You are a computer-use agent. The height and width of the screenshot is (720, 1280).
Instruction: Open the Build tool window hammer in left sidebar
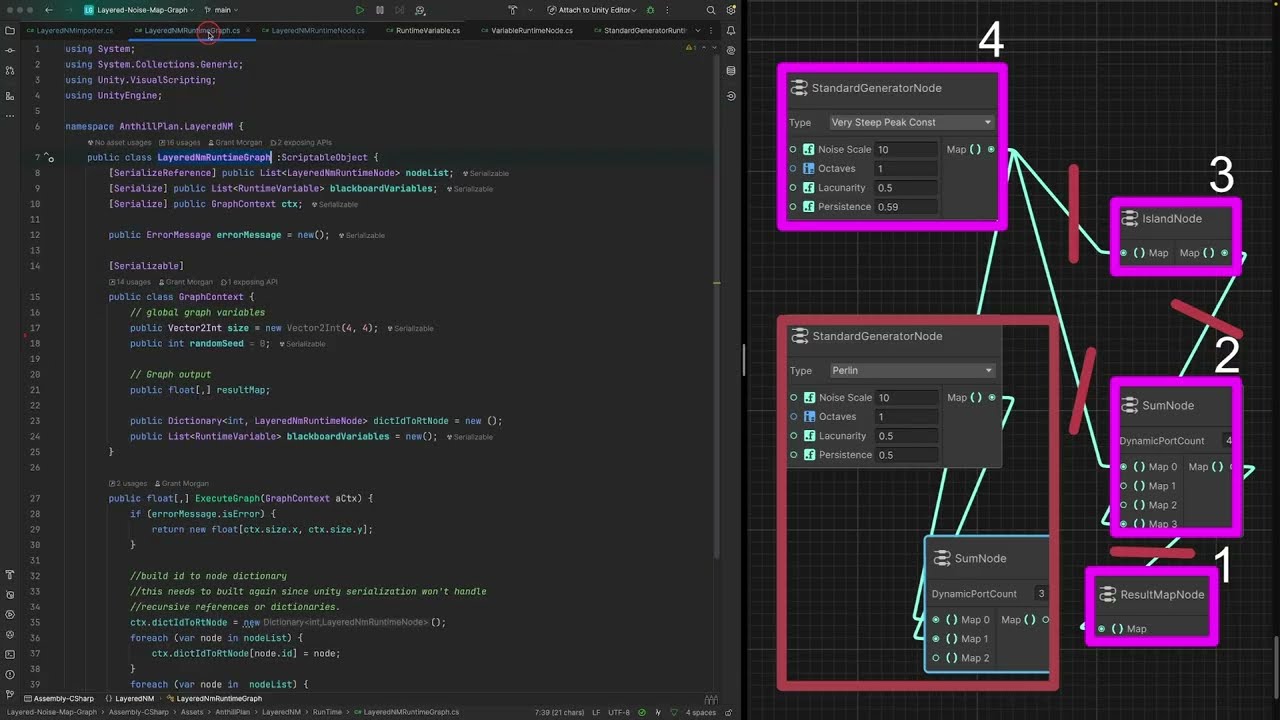[x=10, y=575]
